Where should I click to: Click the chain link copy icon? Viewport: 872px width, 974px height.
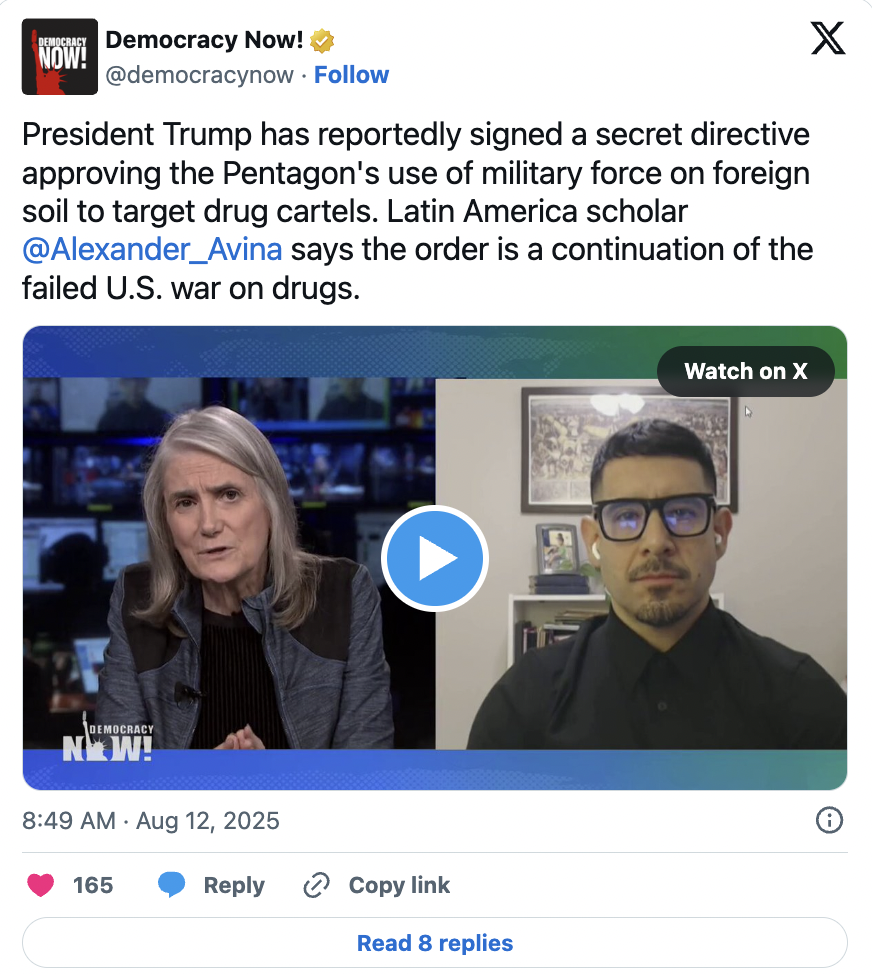(x=316, y=885)
